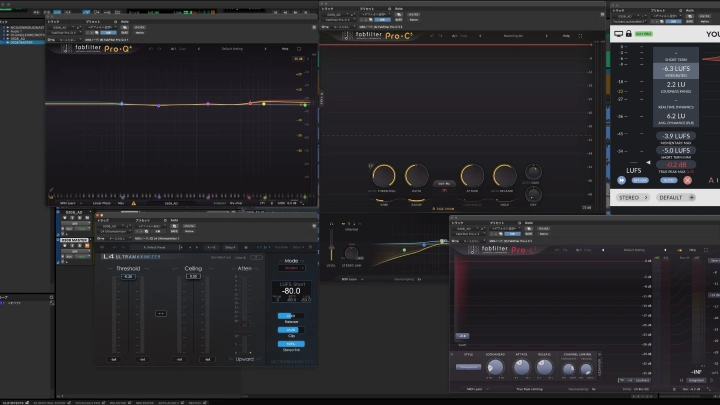Select the green EQ band node in Pro-Q
The height and width of the screenshot is (405, 720).
(x=304, y=105)
